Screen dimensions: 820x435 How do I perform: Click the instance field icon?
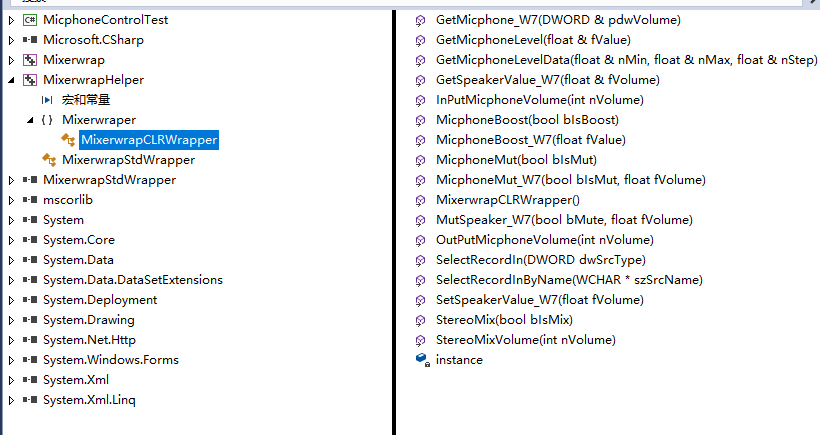tap(422, 360)
